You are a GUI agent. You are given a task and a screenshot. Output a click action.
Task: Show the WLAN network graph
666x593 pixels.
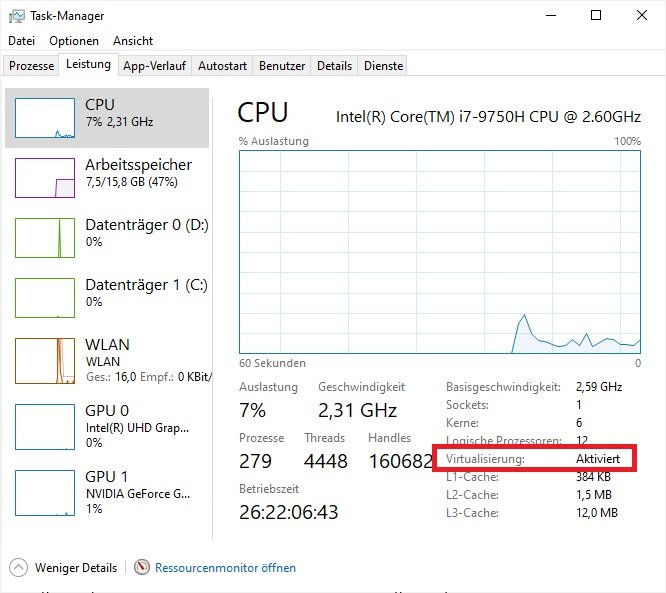tap(45, 360)
